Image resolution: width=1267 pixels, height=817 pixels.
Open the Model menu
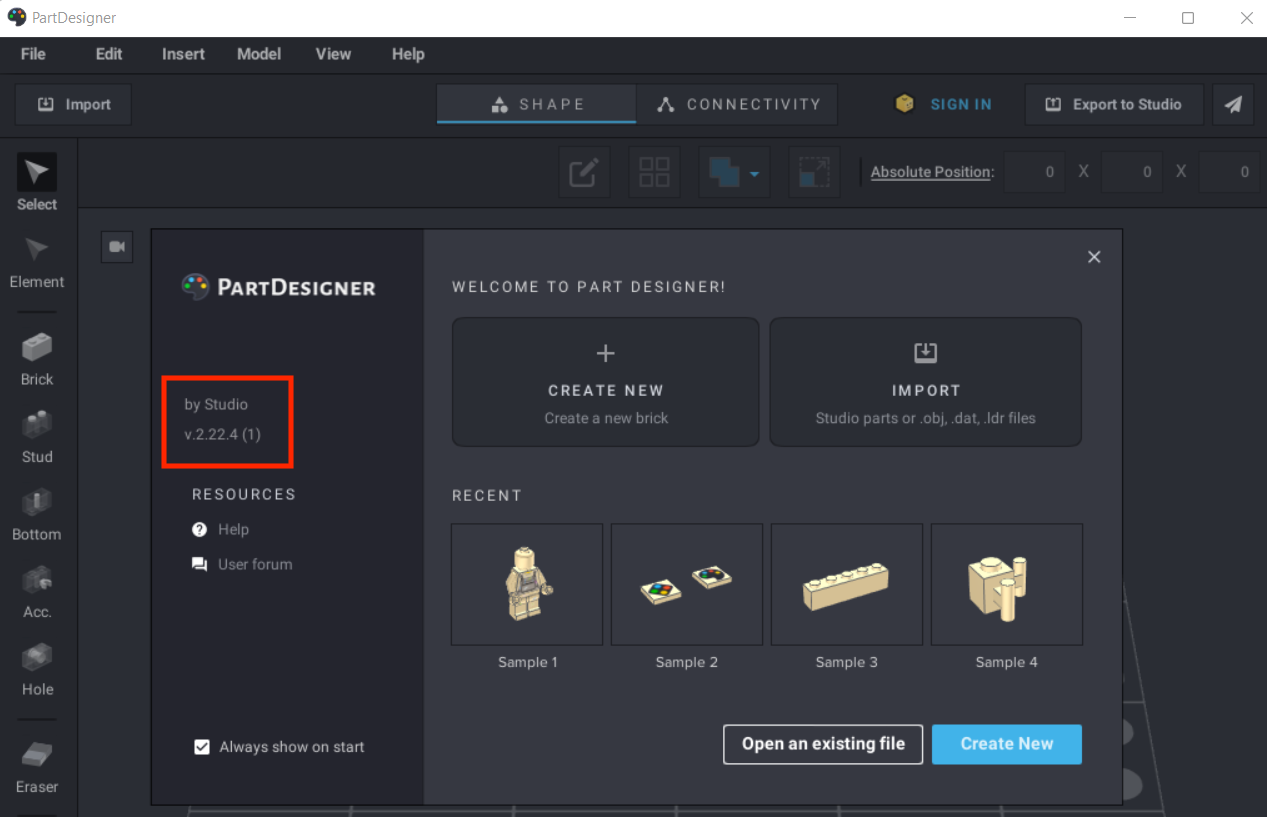tap(259, 54)
